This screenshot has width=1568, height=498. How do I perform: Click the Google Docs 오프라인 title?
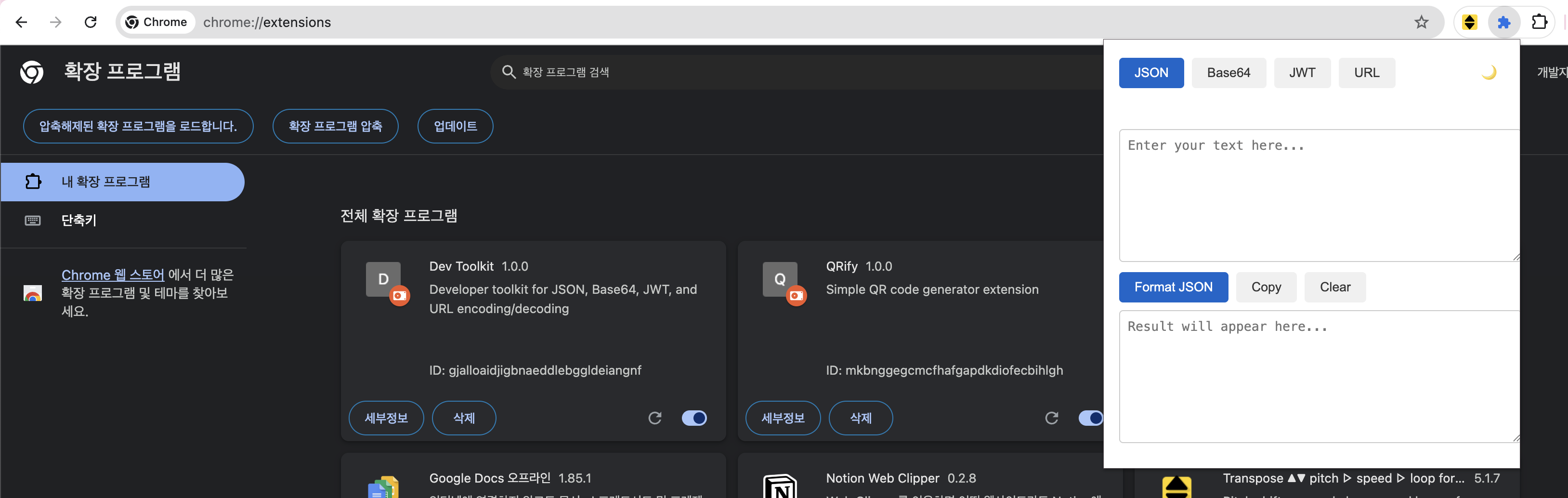tap(489, 479)
